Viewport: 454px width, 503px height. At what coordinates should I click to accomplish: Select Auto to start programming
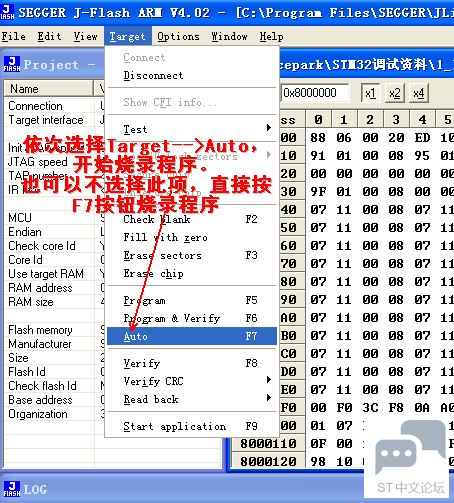coord(192,336)
